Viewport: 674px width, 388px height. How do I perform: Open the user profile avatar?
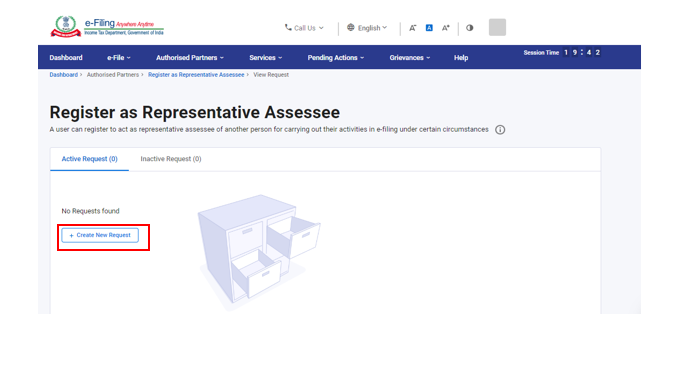[x=497, y=27]
